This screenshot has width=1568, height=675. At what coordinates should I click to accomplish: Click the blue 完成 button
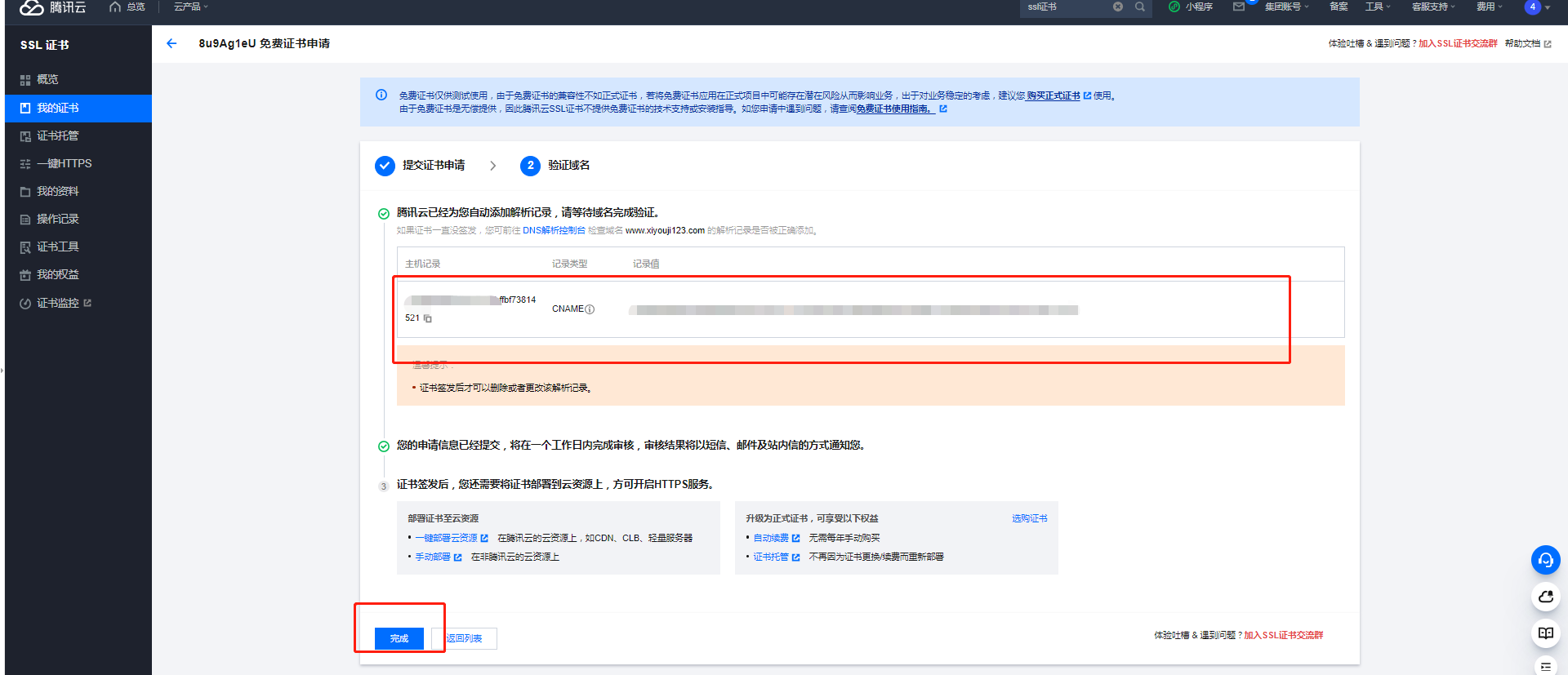[x=399, y=638]
